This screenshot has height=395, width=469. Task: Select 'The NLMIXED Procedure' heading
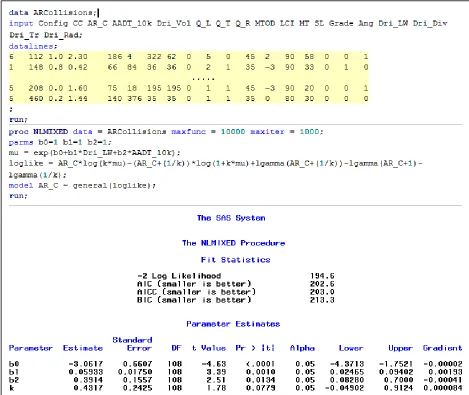pyautogui.click(x=233, y=243)
